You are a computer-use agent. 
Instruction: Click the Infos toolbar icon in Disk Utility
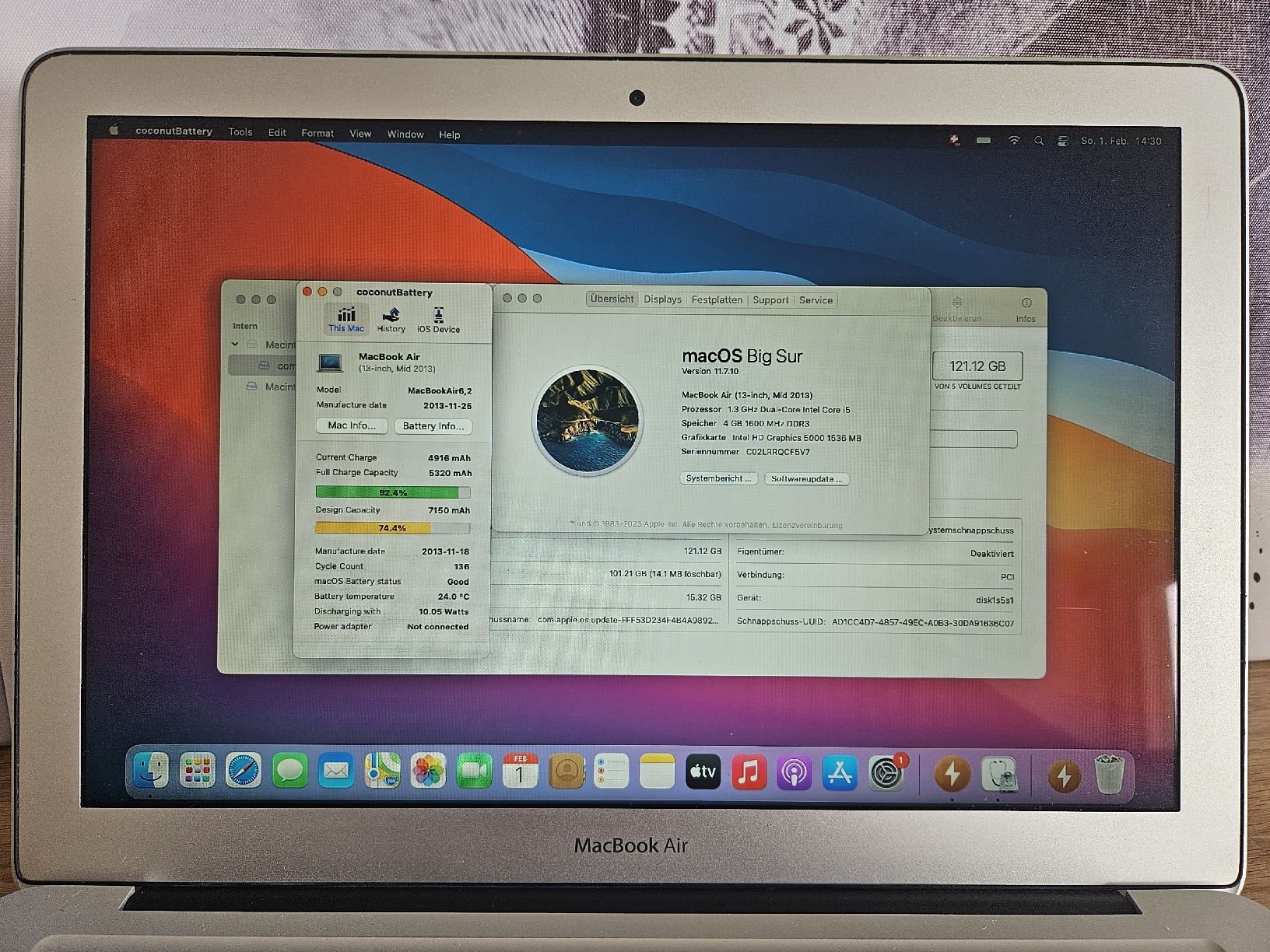pos(1026,309)
